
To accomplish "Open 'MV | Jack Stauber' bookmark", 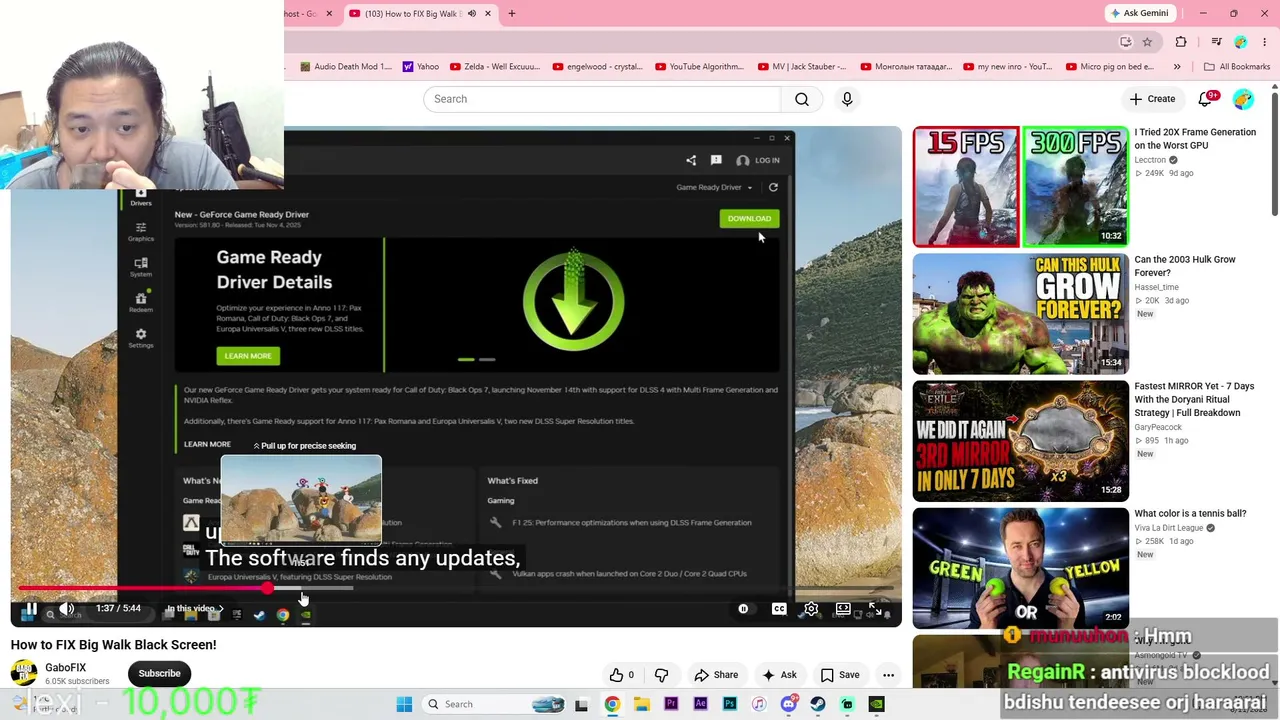I will tap(802, 67).
